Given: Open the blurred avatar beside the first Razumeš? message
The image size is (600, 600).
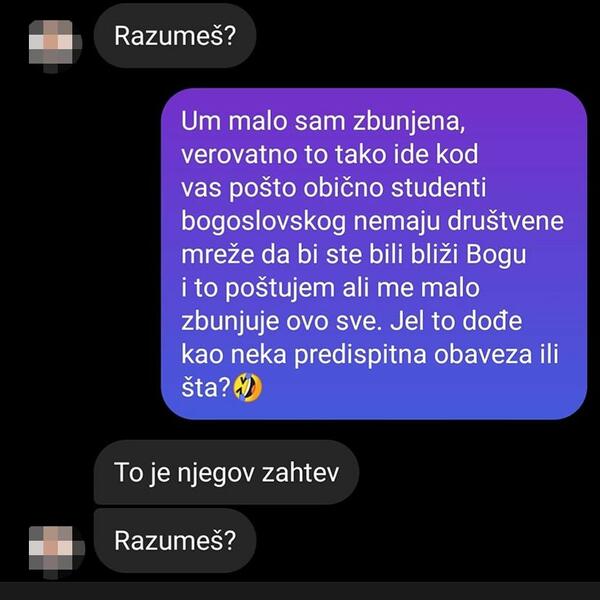Looking at the screenshot, I should [x=55, y=46].
